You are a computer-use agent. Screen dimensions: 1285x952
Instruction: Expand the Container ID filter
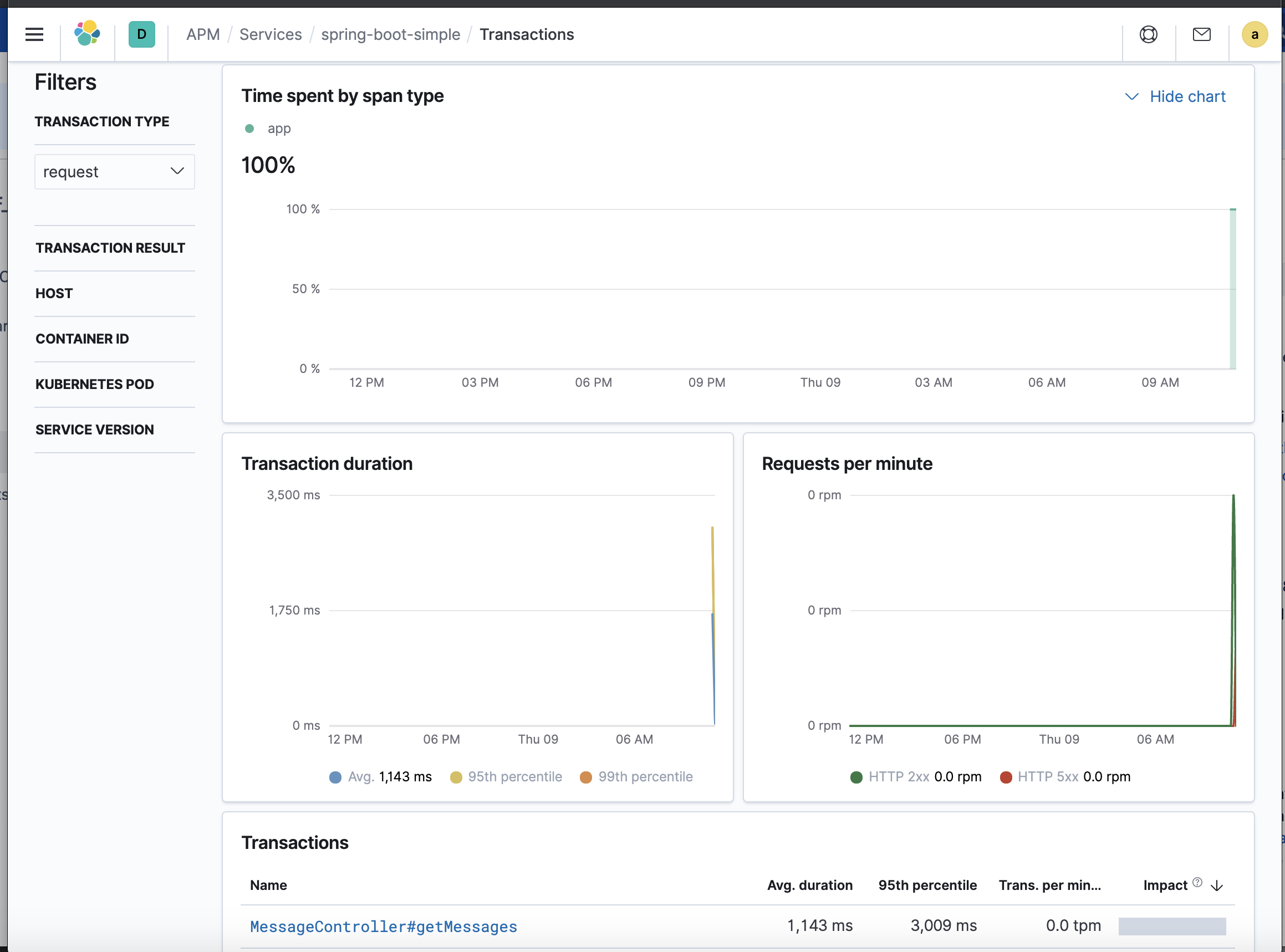(x=82, y=339)
